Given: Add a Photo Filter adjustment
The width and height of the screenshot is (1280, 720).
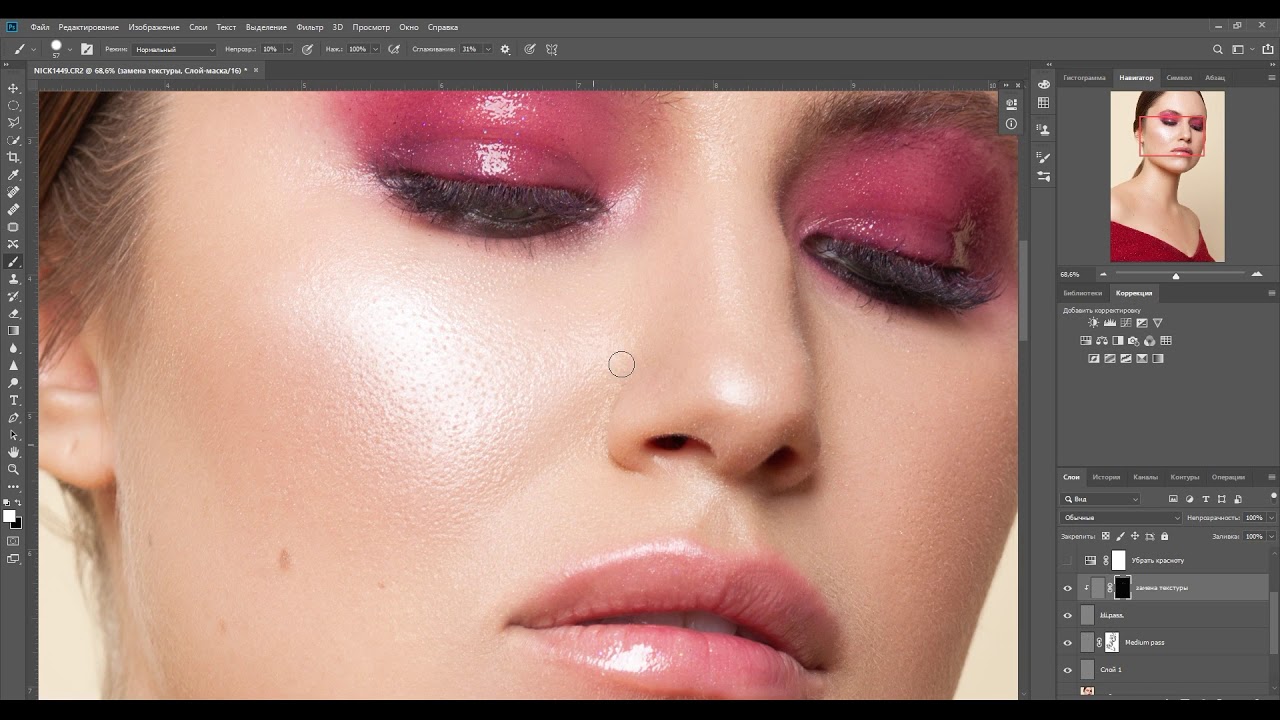Looking at the screenshot, I should [1134, 341].
